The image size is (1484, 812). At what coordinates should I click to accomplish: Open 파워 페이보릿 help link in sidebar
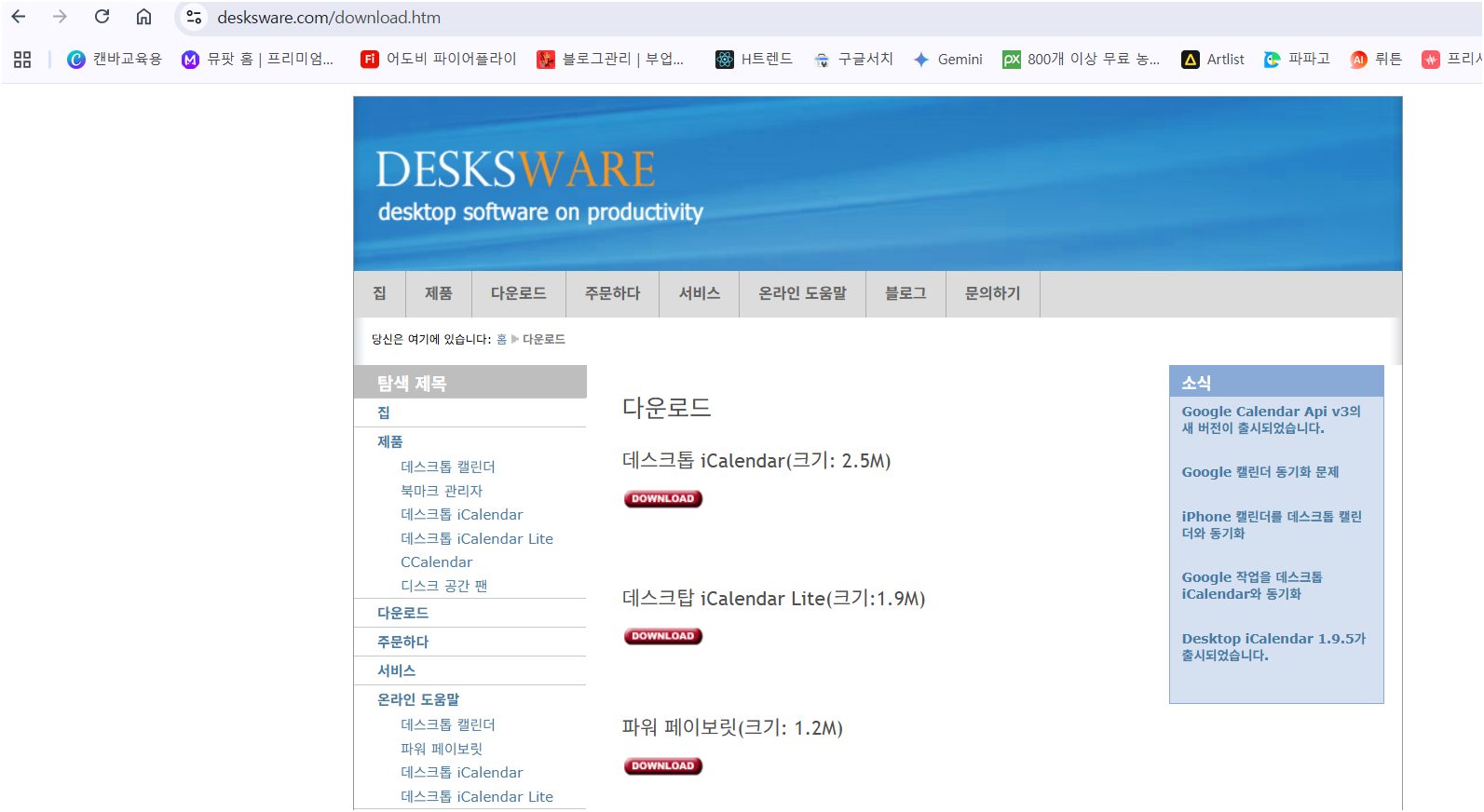click(x=442, y=749)
